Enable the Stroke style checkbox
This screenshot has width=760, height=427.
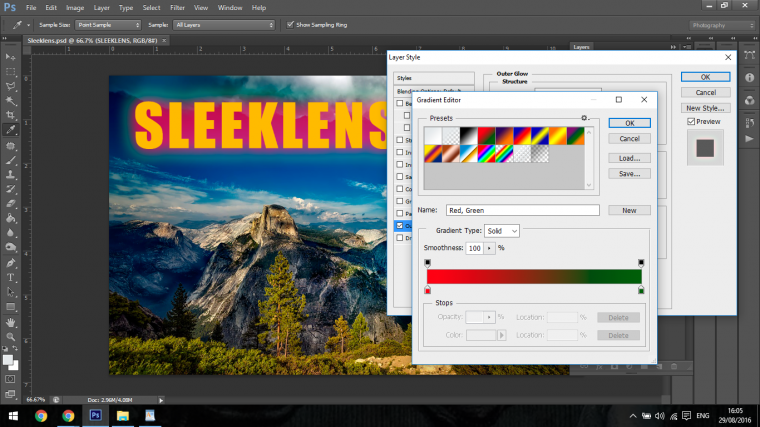[399, 140]
